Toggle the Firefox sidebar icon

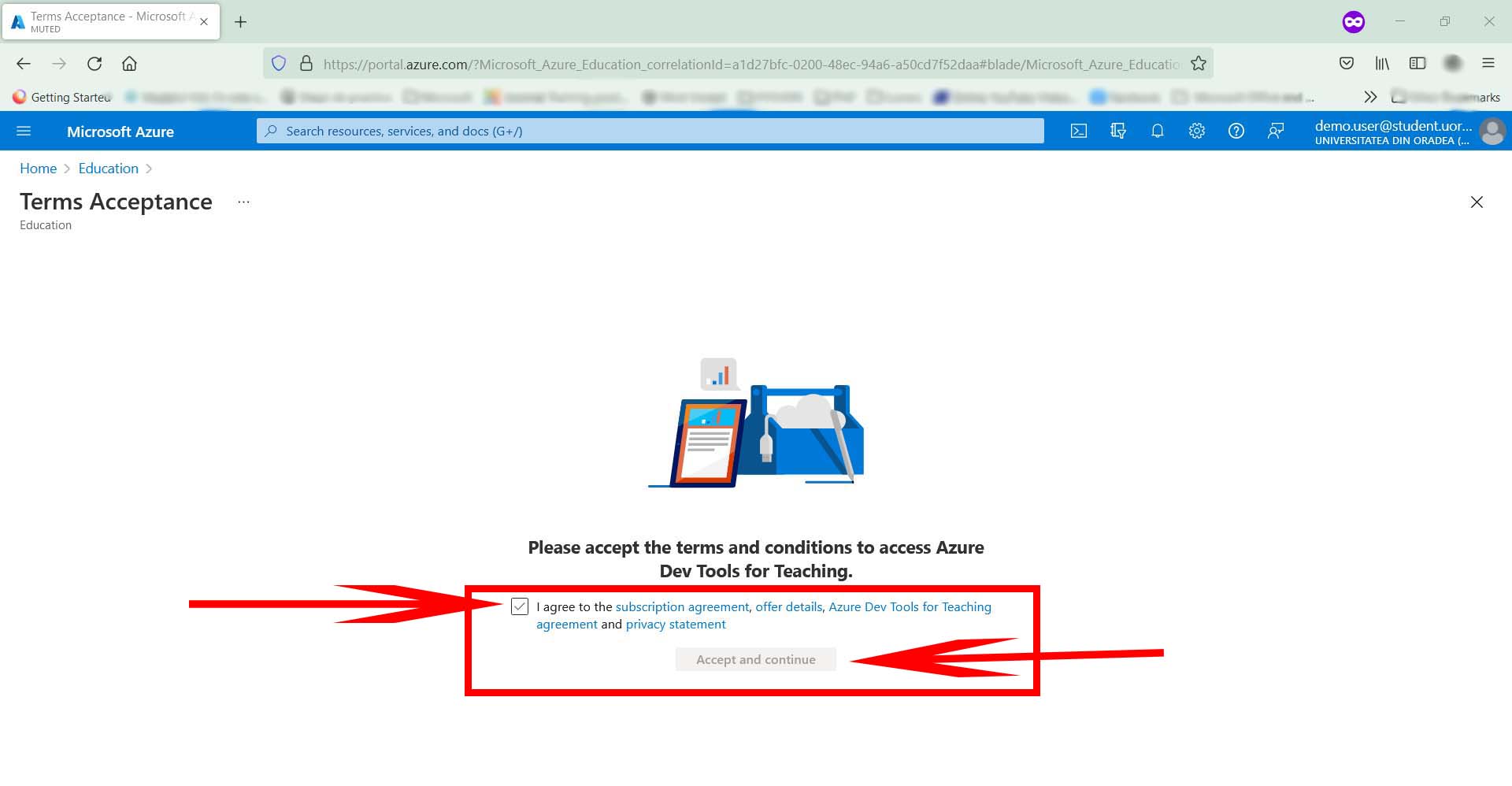click(x=1417, y=64)
